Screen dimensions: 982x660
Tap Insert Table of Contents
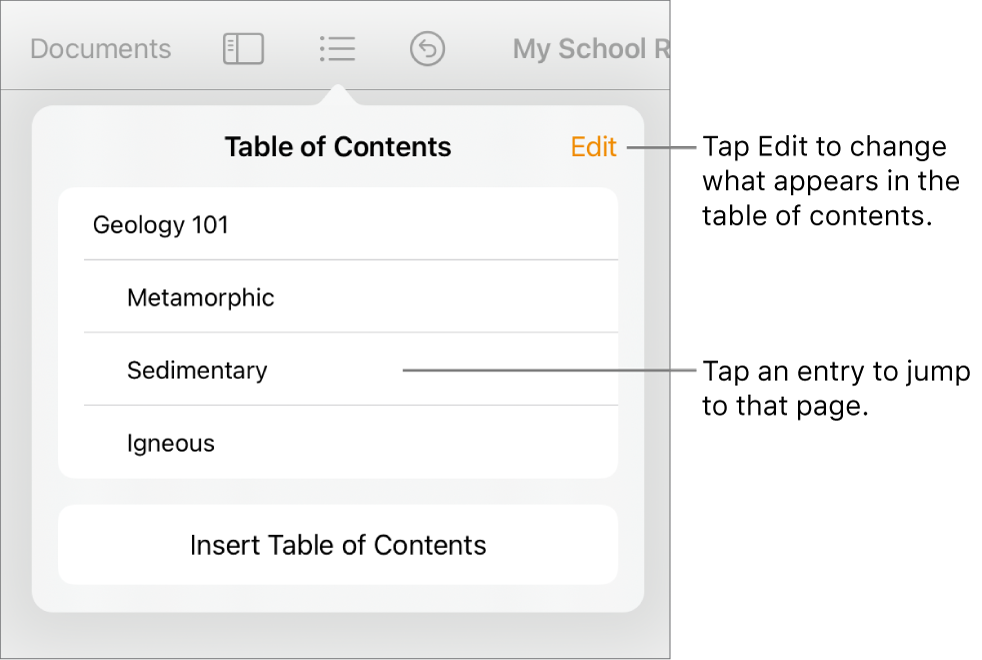[x=337, y=544]
